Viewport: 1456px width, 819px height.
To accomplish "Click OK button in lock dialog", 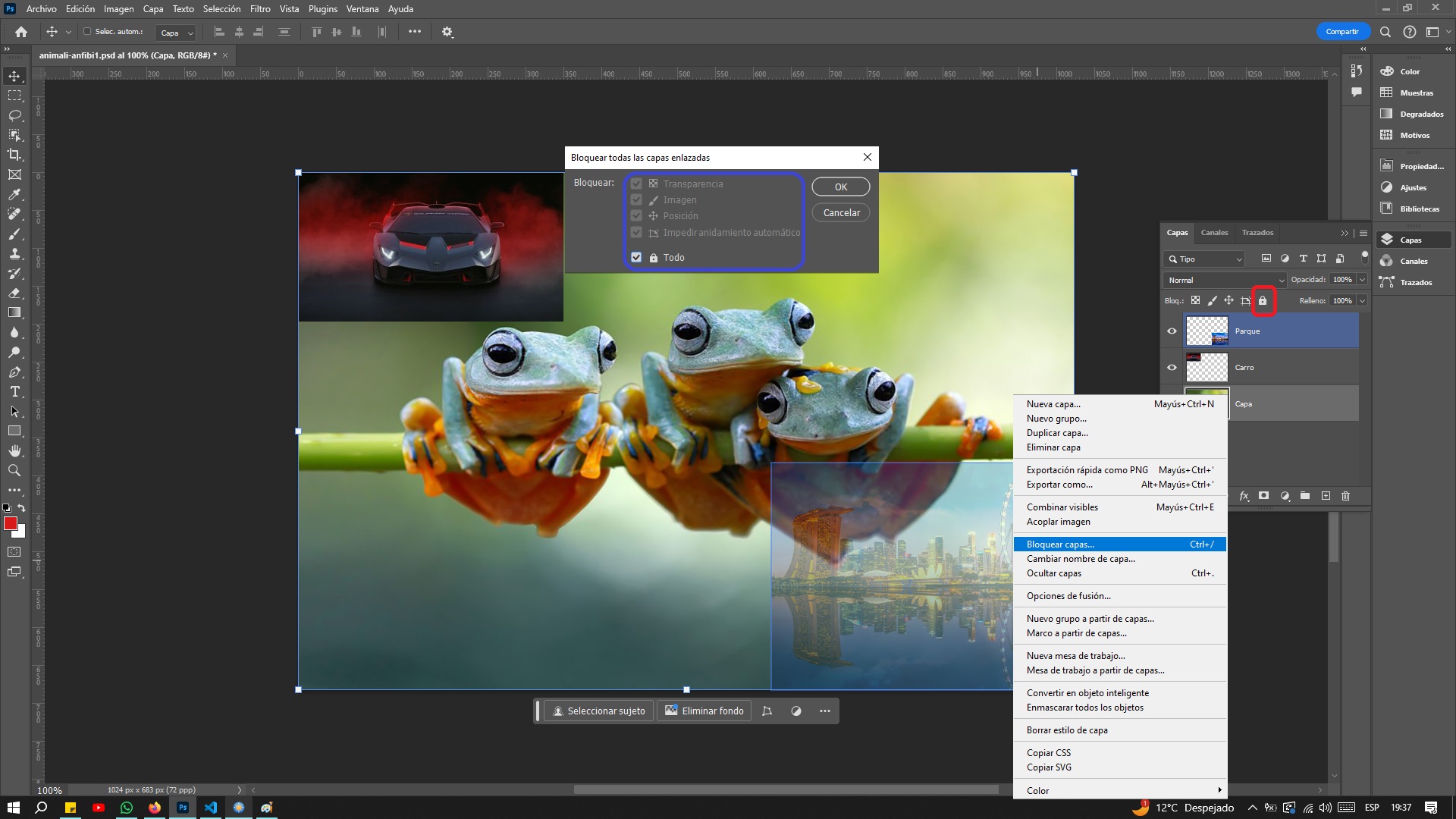I will point(840,186).
